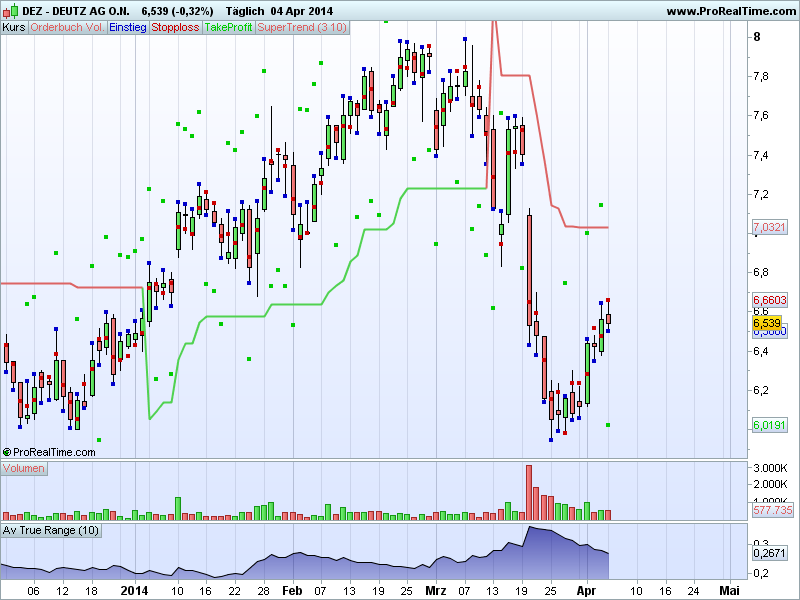Click the 6,6603 stoploss value tag
Viewport: 800px width, 600px height.
[769, 300]
